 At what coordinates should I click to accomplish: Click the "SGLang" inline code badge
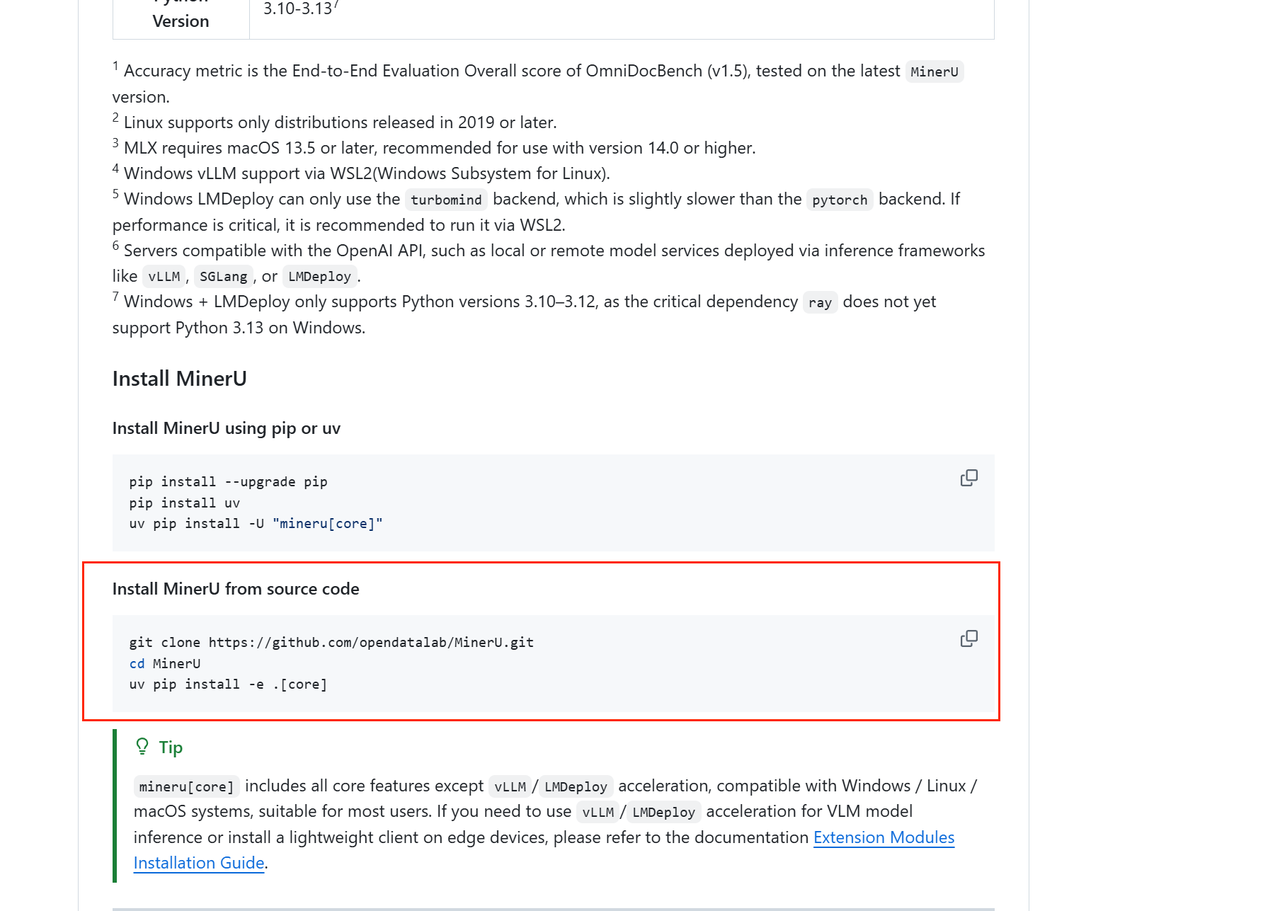point(223,277)
